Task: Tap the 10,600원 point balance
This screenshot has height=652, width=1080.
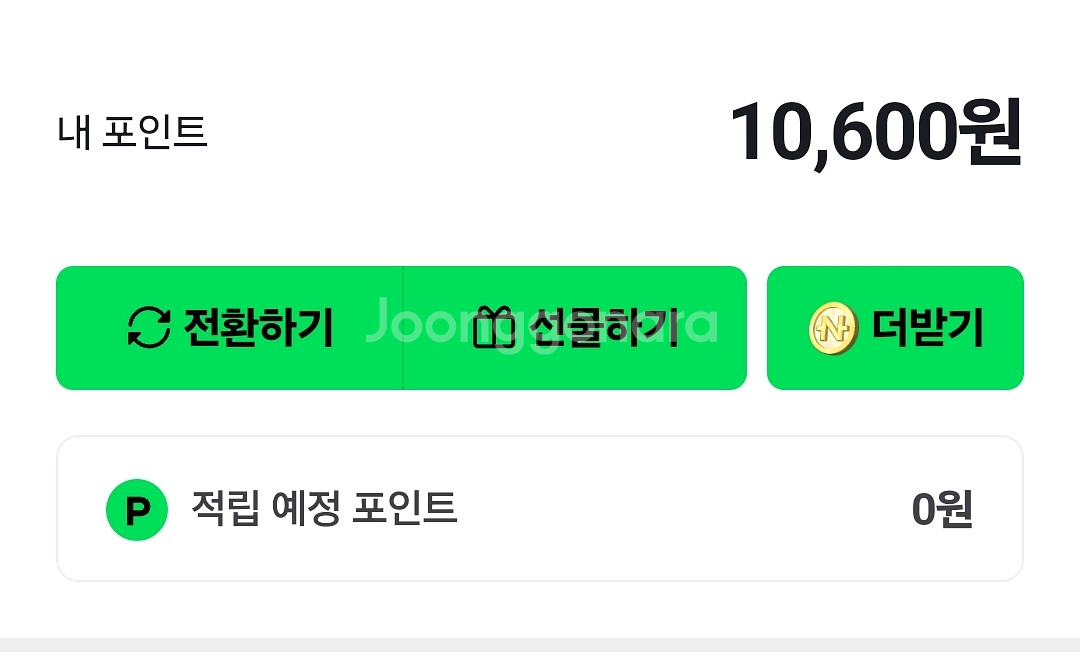Action: [x=876, y=132]
